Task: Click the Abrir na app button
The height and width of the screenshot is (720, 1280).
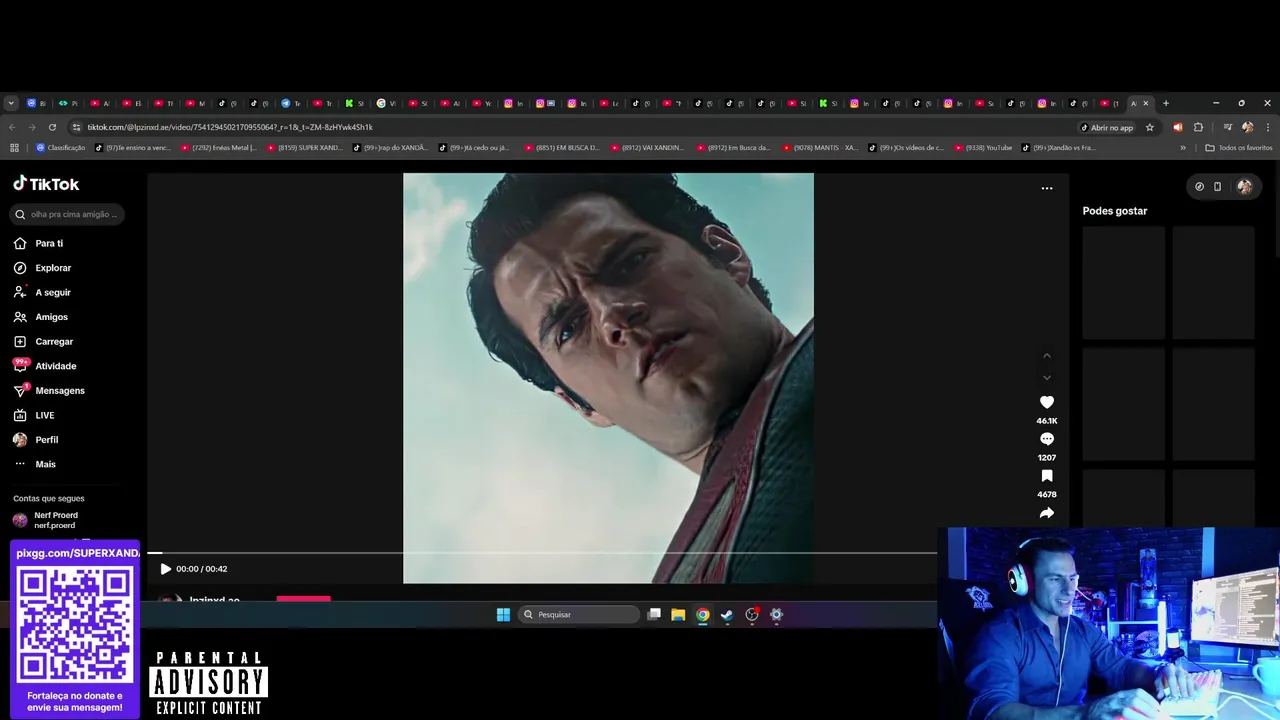Action: coord(1107,127)
